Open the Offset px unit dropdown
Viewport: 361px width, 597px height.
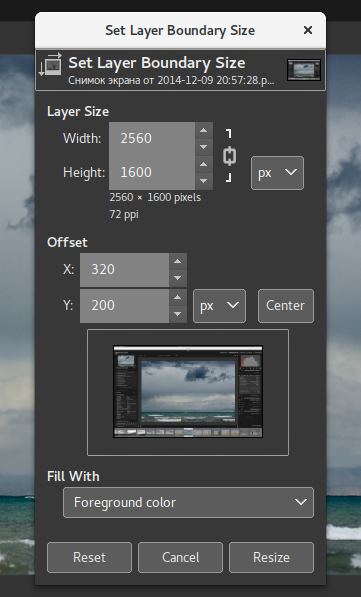click(x=219, y=306)
